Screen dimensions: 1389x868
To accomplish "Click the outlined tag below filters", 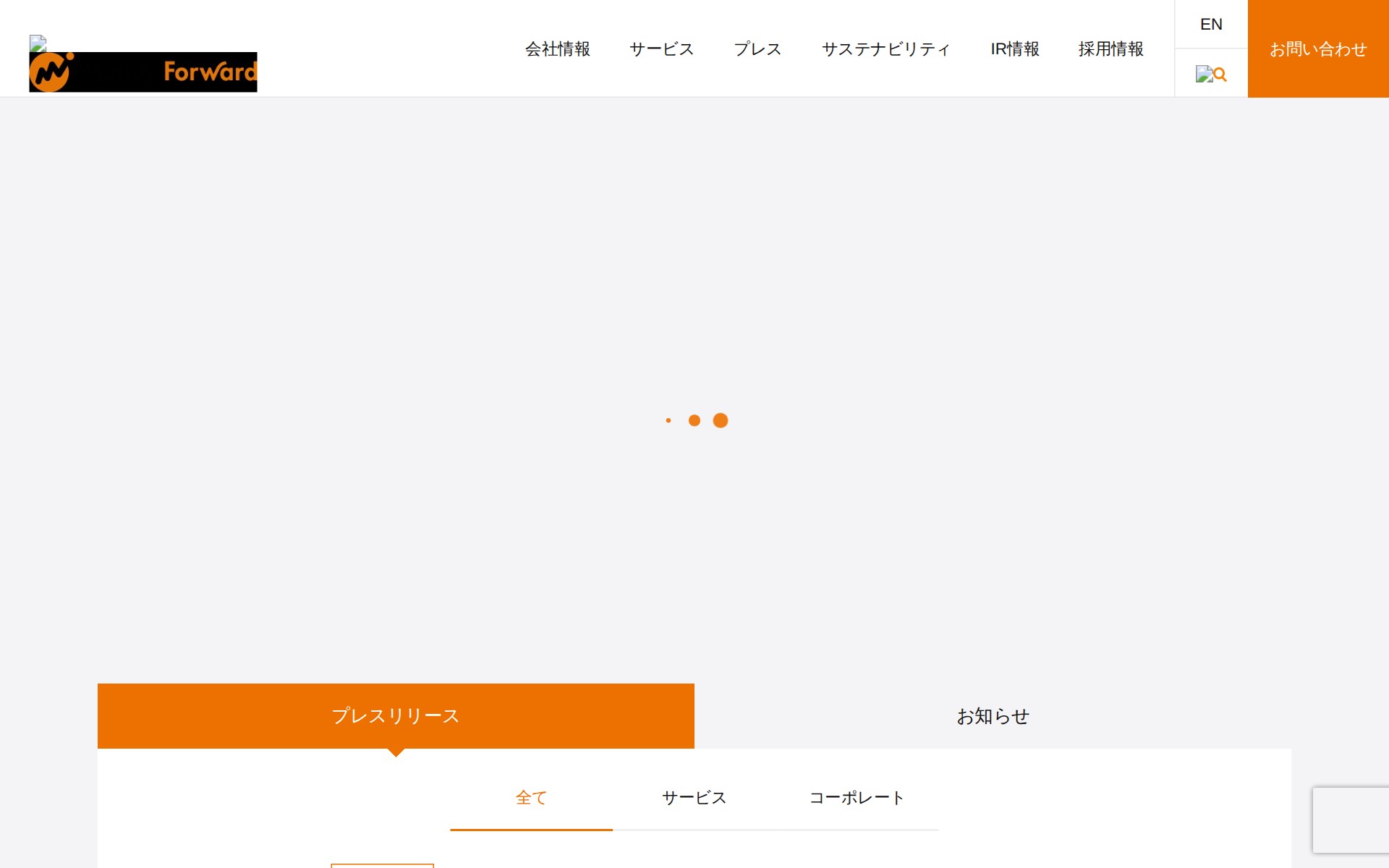I will (x=382, y=865).
